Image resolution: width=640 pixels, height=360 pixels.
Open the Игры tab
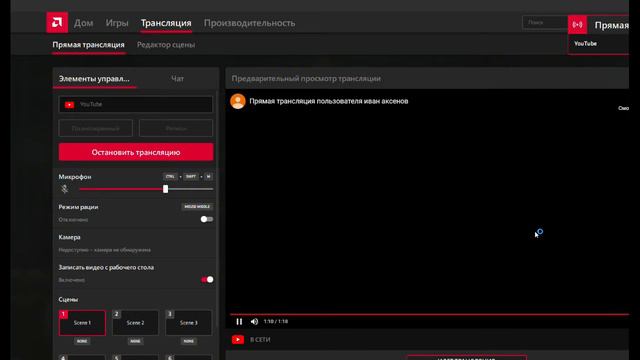(x=117, y=23)
